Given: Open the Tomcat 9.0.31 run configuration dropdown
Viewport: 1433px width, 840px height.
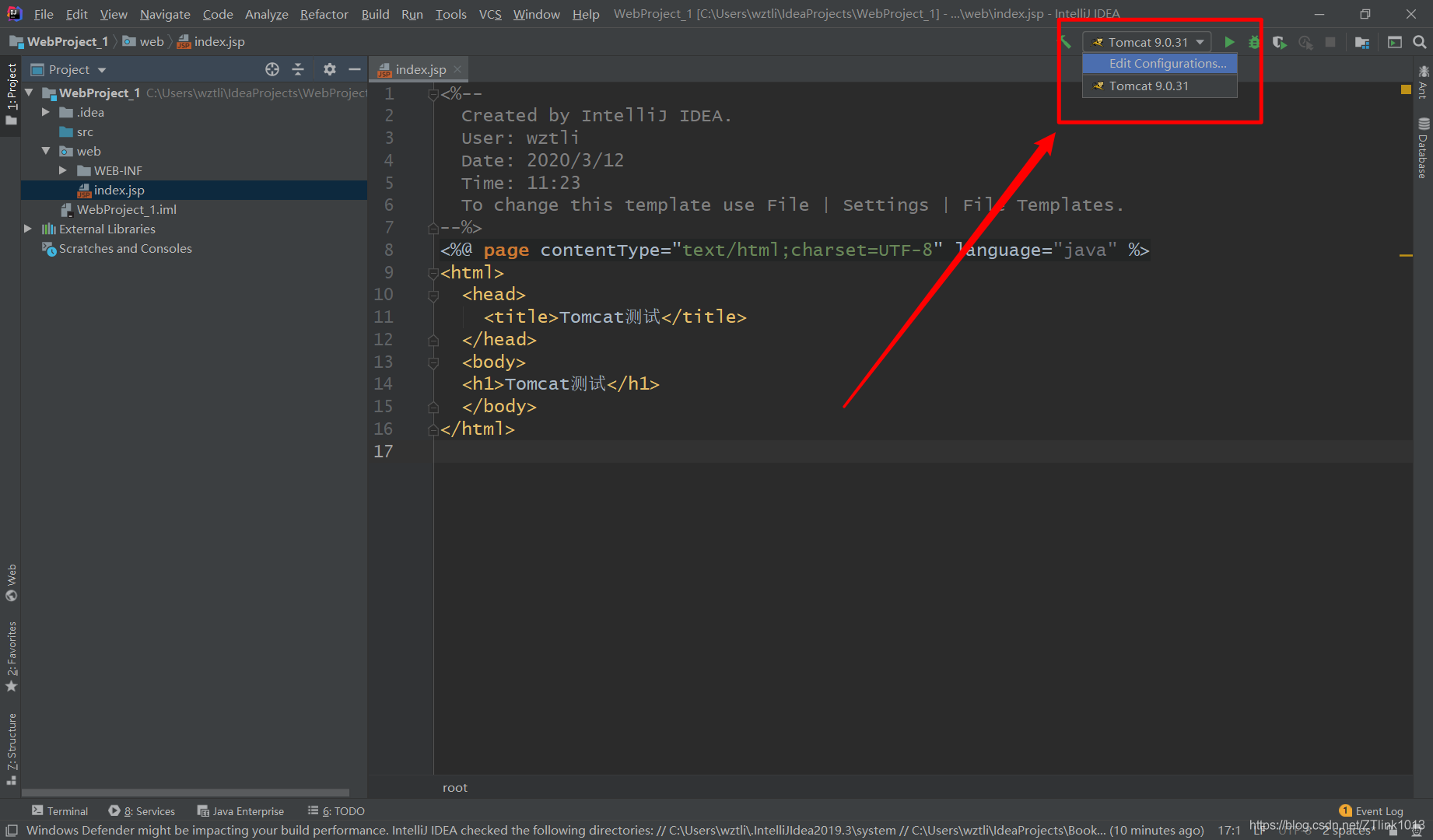Looking at the screenshot, I should [x=1148, y=42].
